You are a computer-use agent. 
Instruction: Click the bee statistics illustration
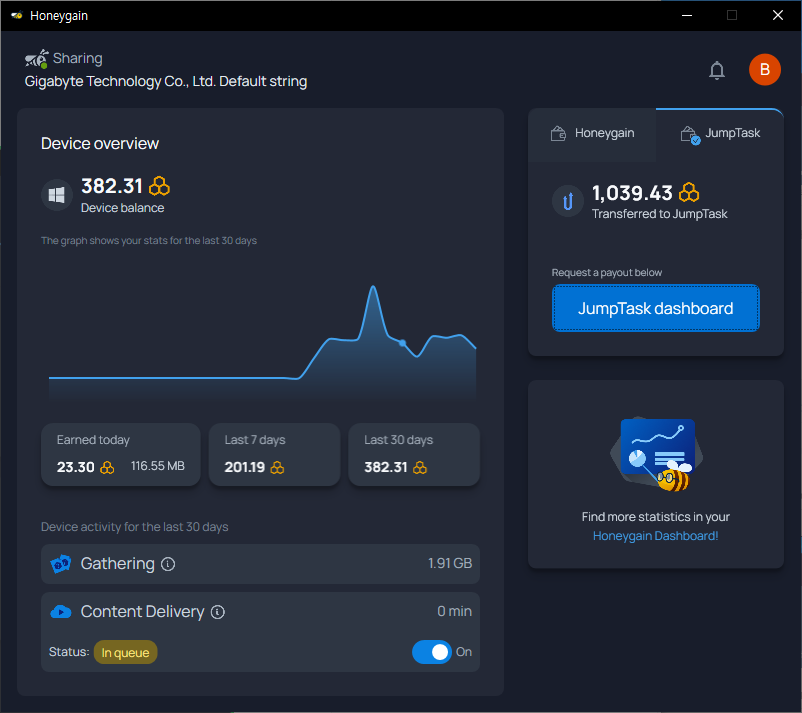pyautogui.click(x=656, y=454)
